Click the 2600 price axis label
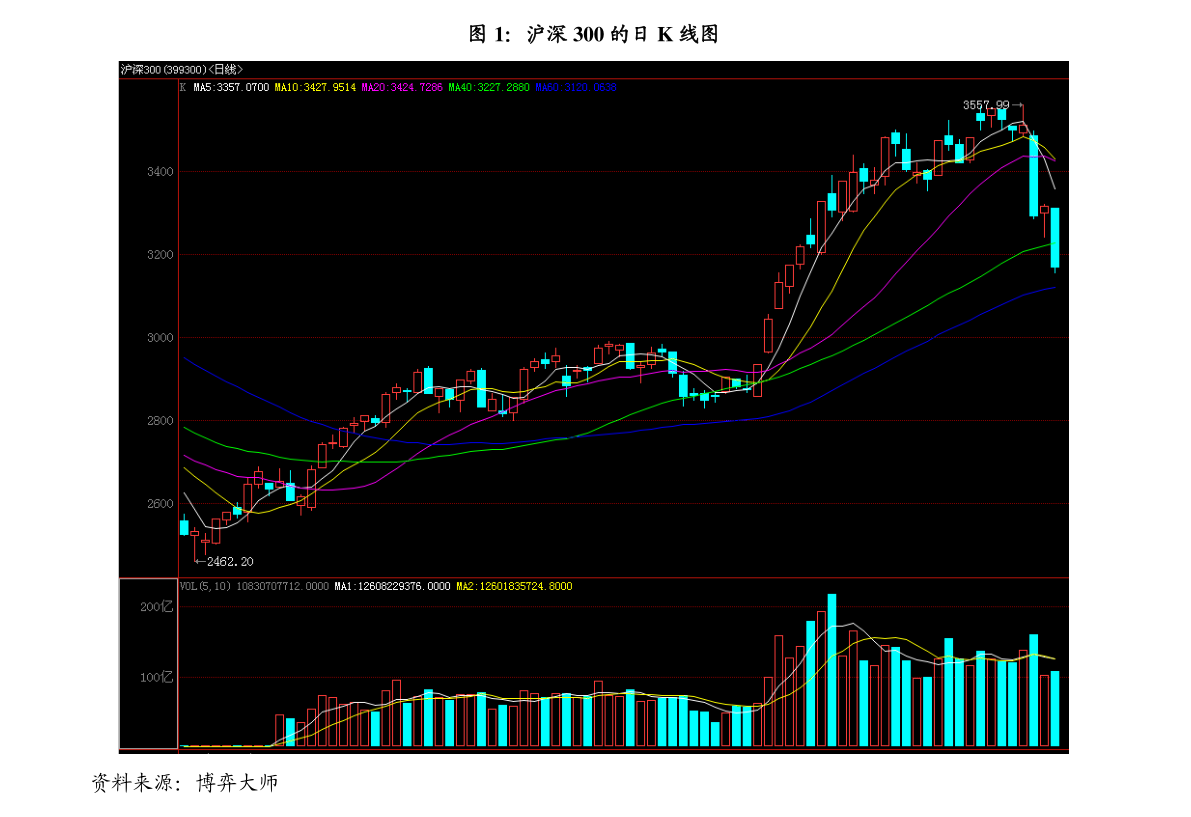The width and height of the screenshot is (1191, 817). click(160, 503)
